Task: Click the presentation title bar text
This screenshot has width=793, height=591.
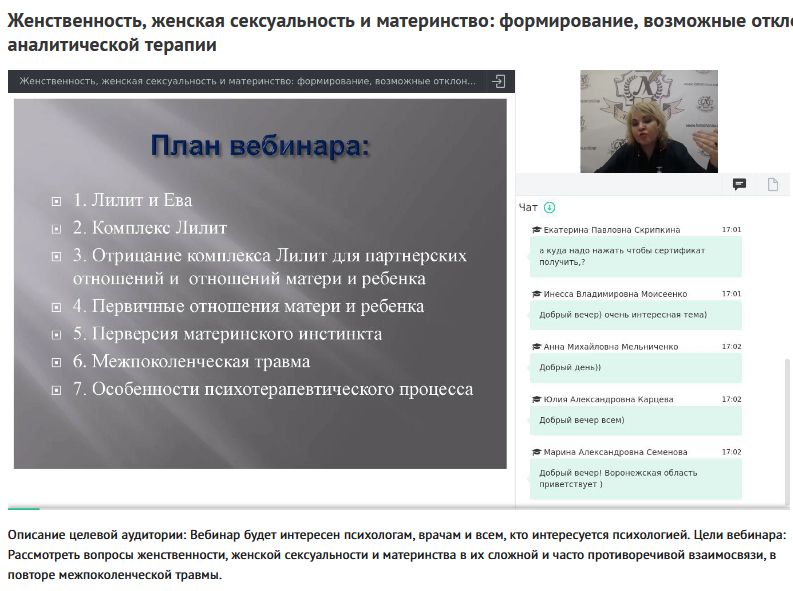Action: tap(250, 81)
